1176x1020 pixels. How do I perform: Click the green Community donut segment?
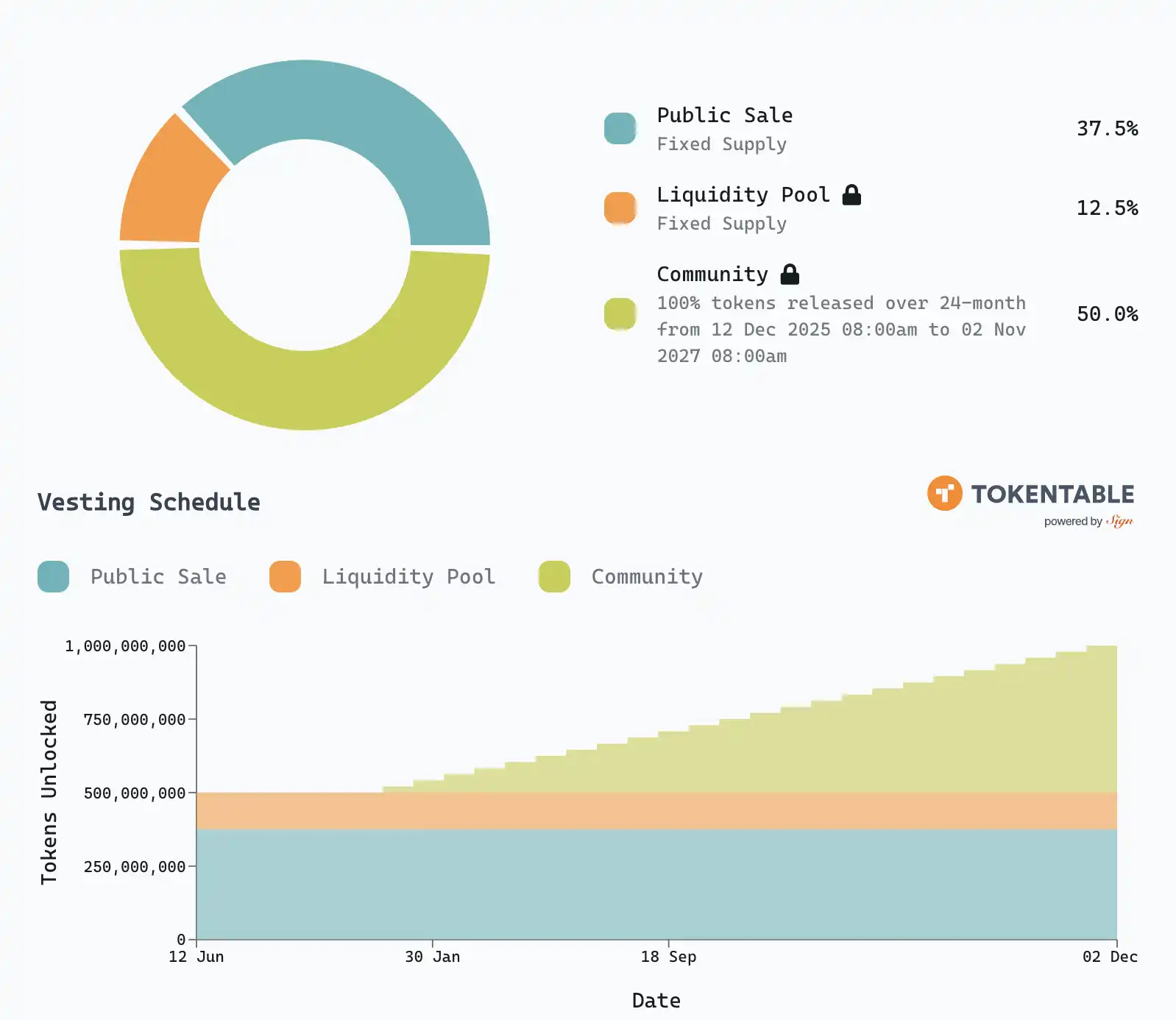pos(305,389)
